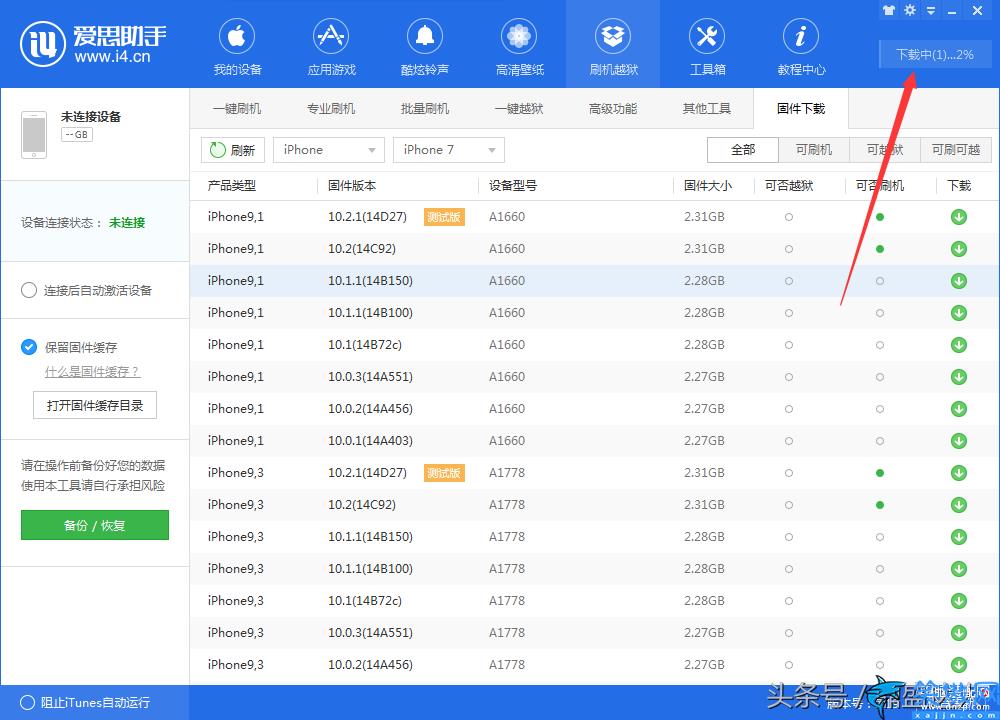
Task: Click the green 备份 / 恢复 button
Action: 95,525
